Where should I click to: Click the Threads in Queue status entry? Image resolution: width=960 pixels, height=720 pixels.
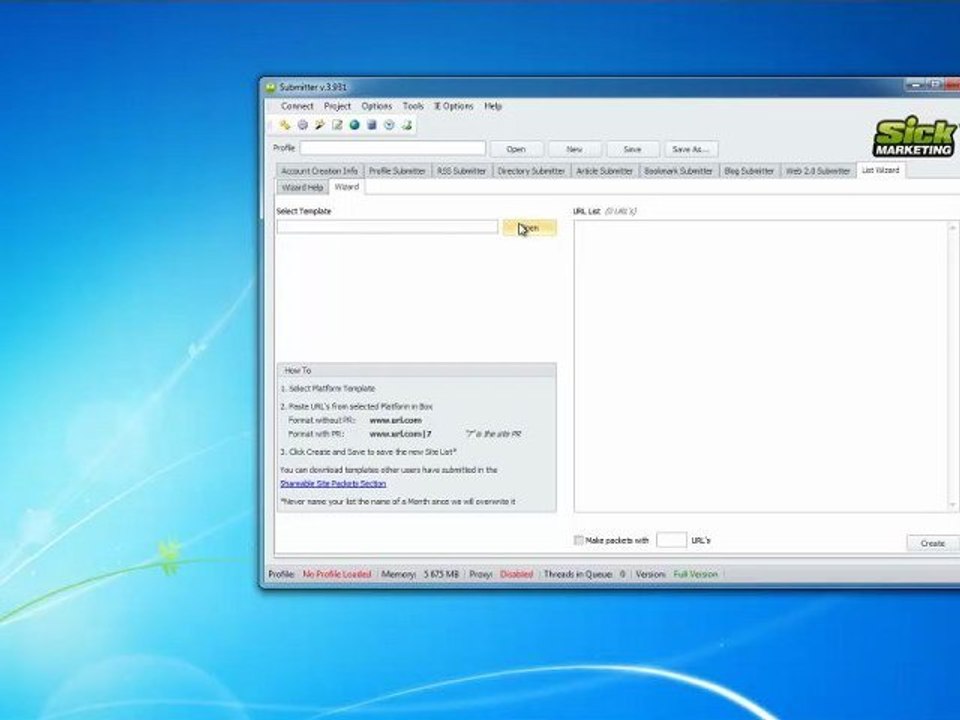584,574
